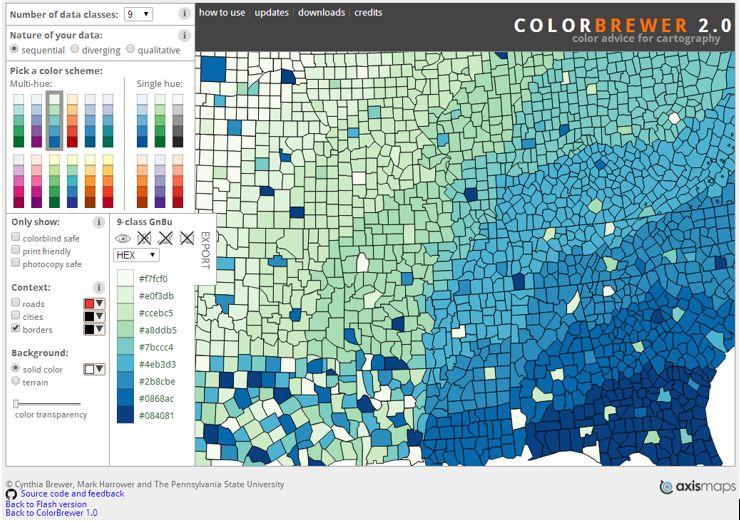Viewport: 740px width, 522px height.
Task: Open the Only show info icon
Action: pos(99,222)
